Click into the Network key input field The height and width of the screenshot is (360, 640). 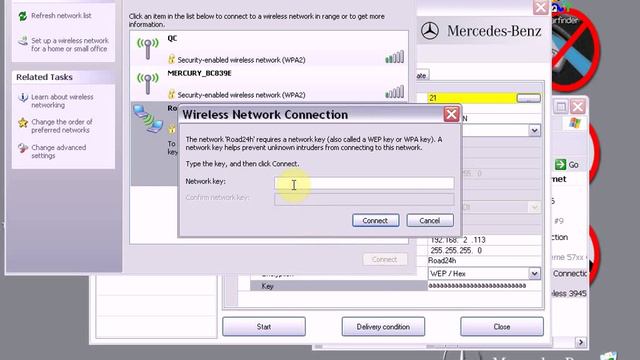364,183
